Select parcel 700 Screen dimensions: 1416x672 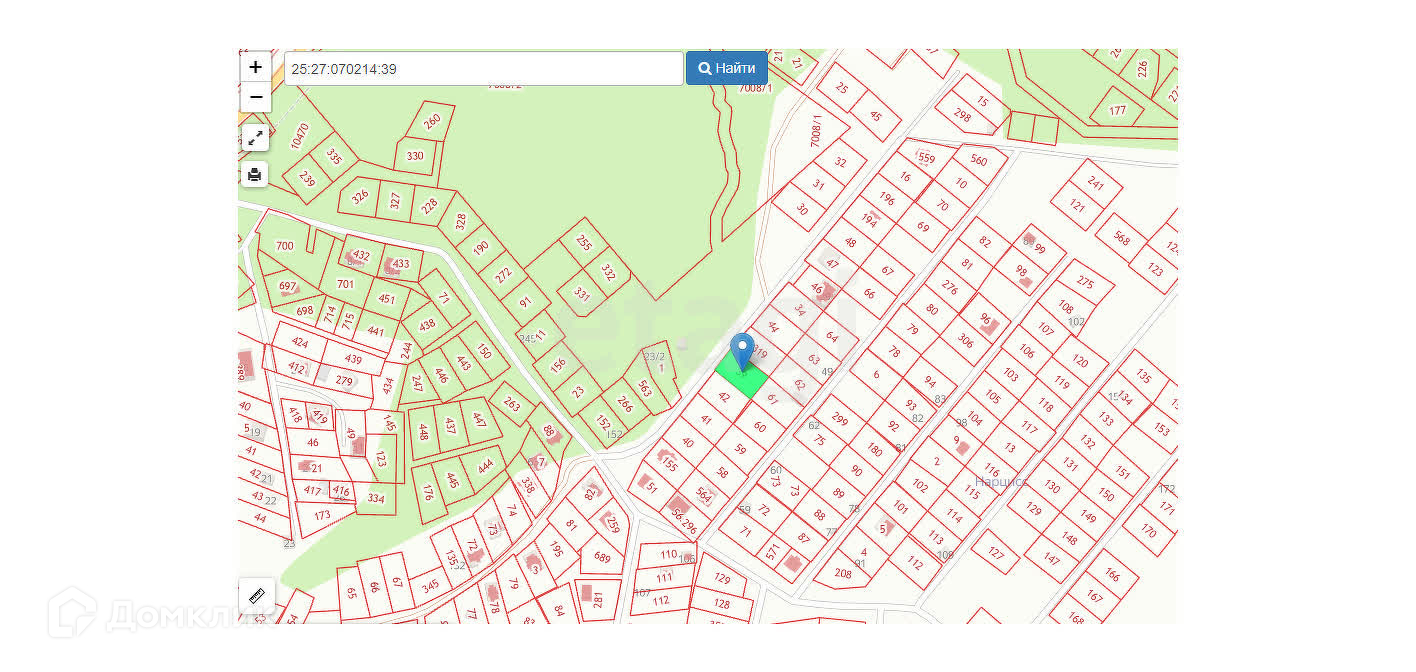click(285, 246)
